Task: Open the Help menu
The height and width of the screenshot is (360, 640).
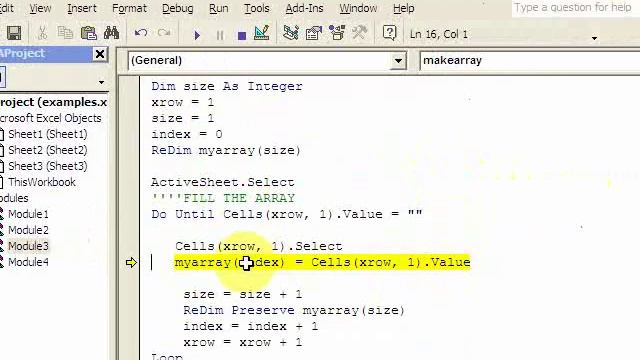Action: tap(403, 8)
